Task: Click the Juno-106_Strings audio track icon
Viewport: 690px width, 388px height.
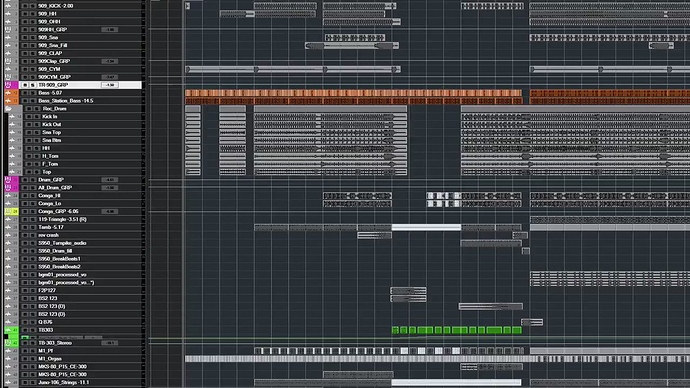Action: click(x=8, y=383)
